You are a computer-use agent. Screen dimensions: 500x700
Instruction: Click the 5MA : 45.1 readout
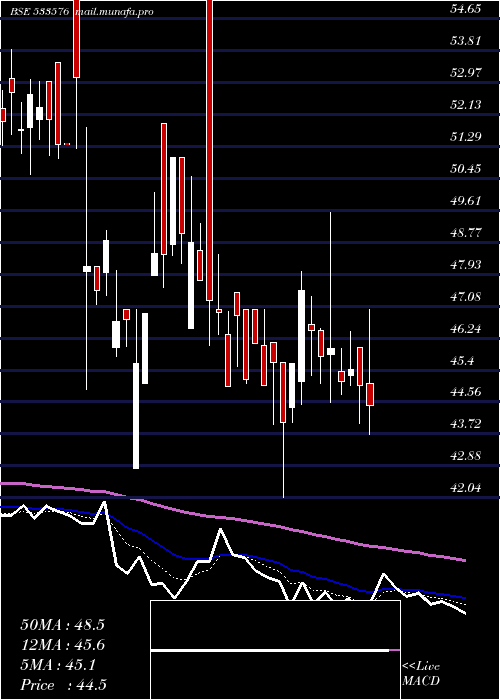click(58, 665)
